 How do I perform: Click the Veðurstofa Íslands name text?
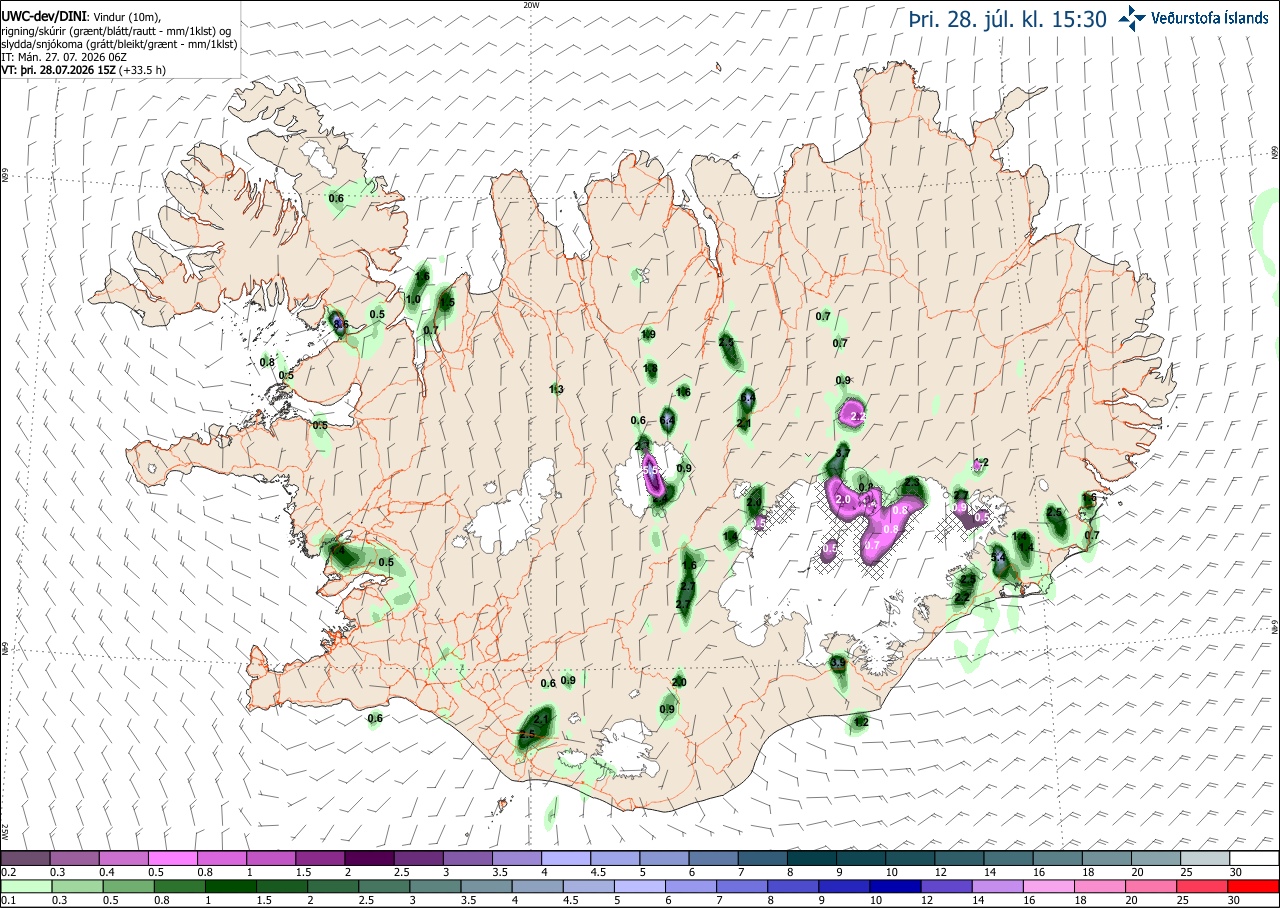click(x=1210, y=17)
